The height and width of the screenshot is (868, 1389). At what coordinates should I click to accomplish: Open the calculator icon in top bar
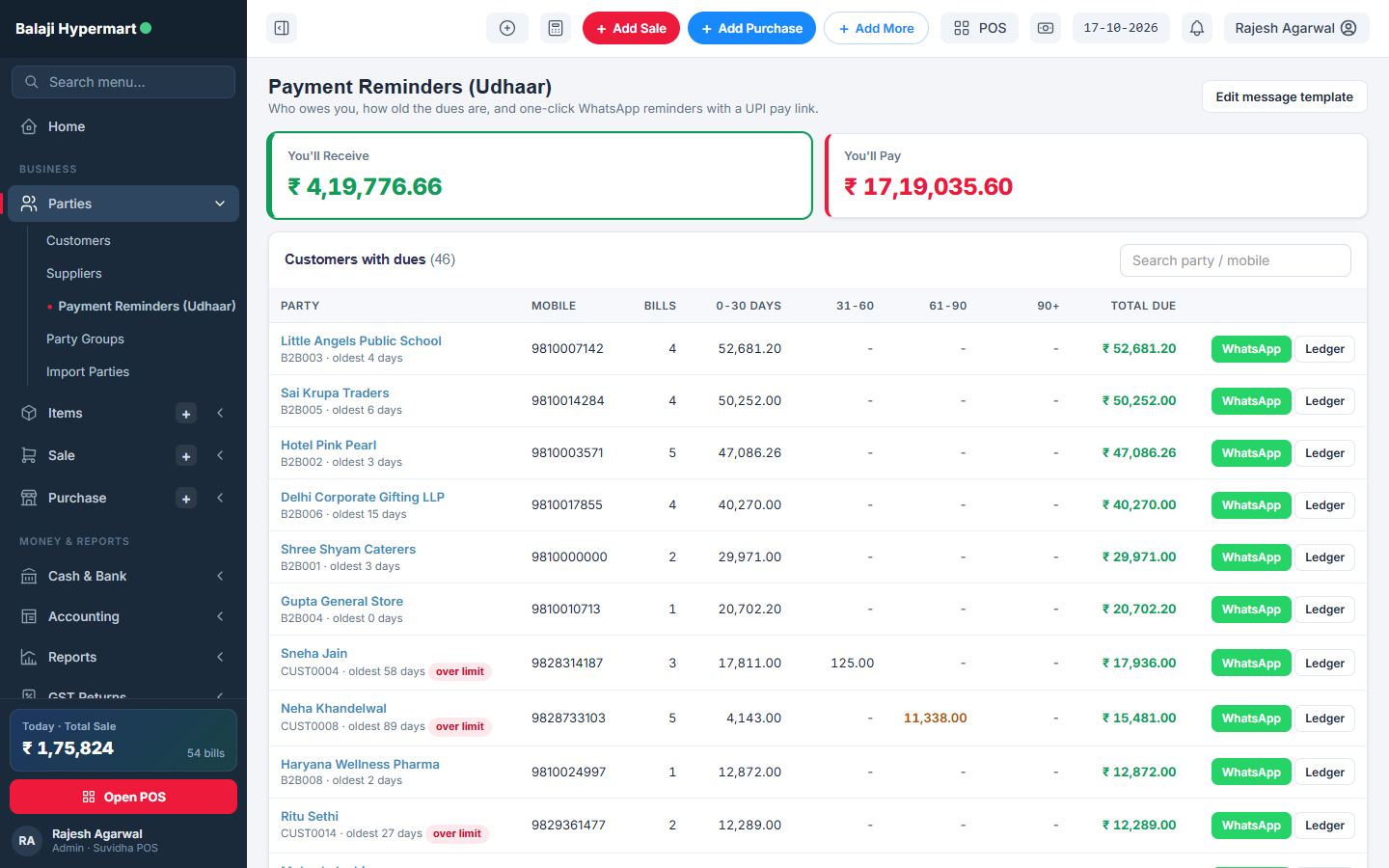point(556,28)
